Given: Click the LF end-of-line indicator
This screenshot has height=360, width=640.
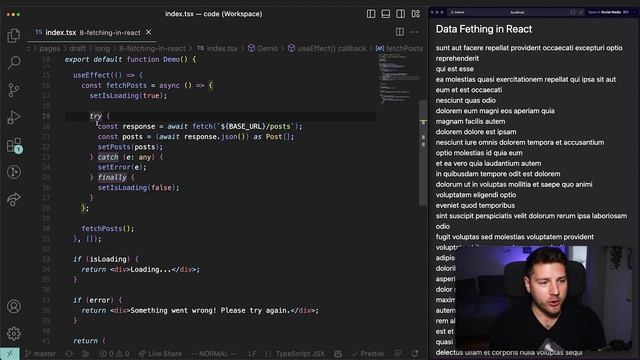Looking at the screenshot, I should point(252,353).
